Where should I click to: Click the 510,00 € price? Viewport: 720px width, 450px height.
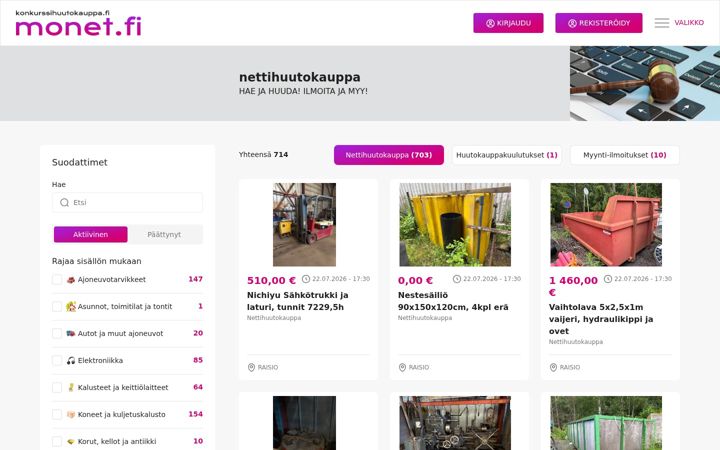[x=271, y=281]
